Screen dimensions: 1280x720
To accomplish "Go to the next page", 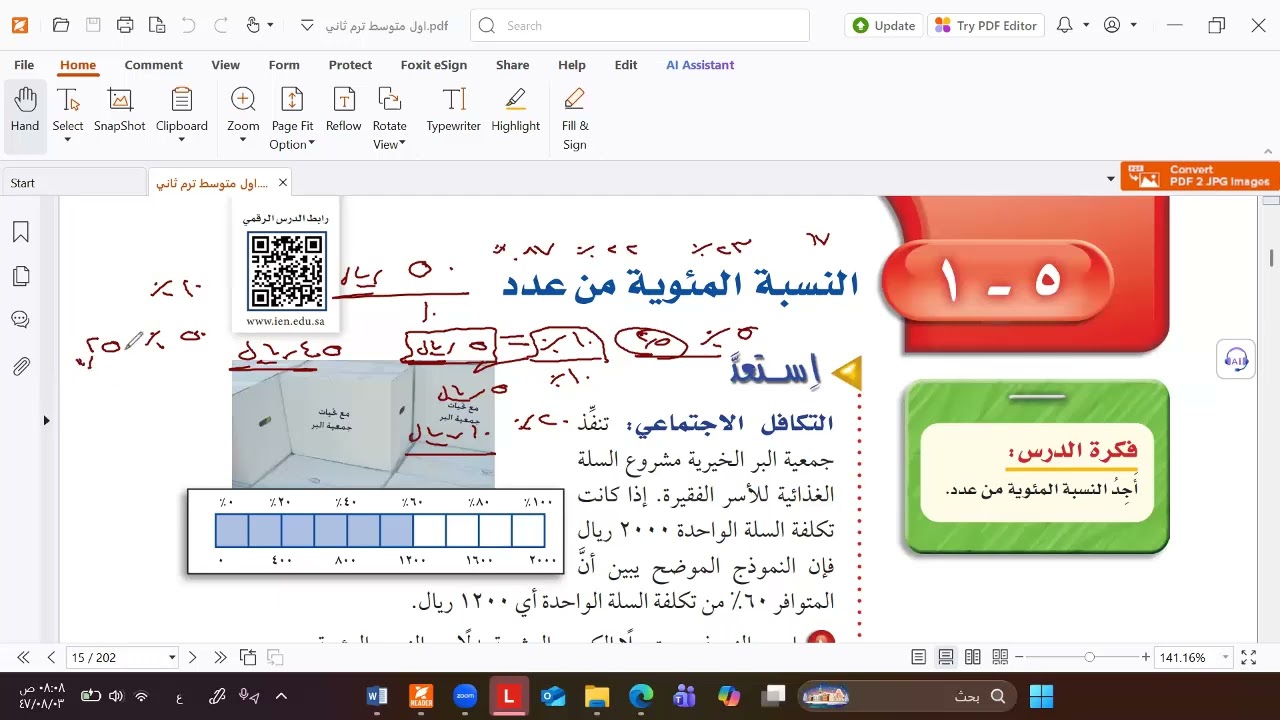I will pos(194,657).
